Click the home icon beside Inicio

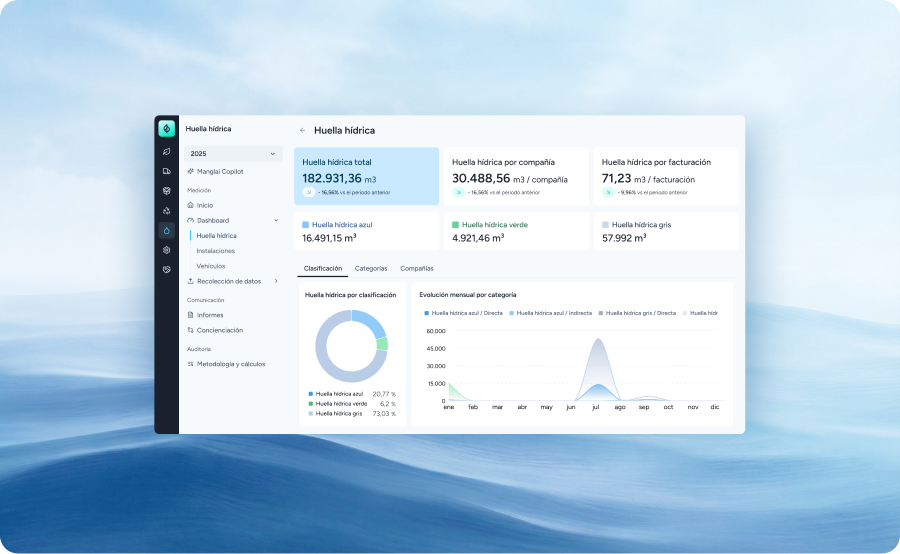[x=191, y=205]
